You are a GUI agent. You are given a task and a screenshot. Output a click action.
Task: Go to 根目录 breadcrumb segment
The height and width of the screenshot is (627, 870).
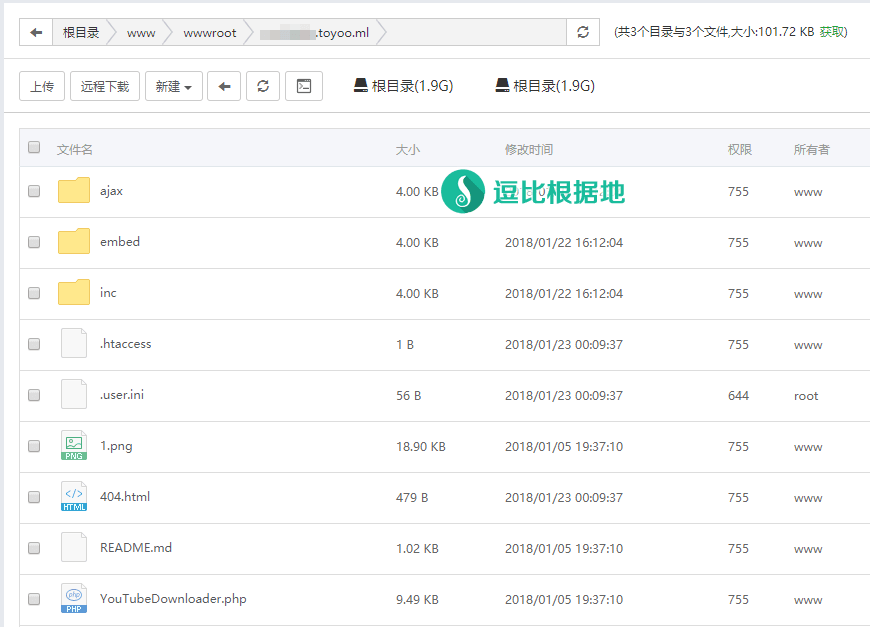81,33
